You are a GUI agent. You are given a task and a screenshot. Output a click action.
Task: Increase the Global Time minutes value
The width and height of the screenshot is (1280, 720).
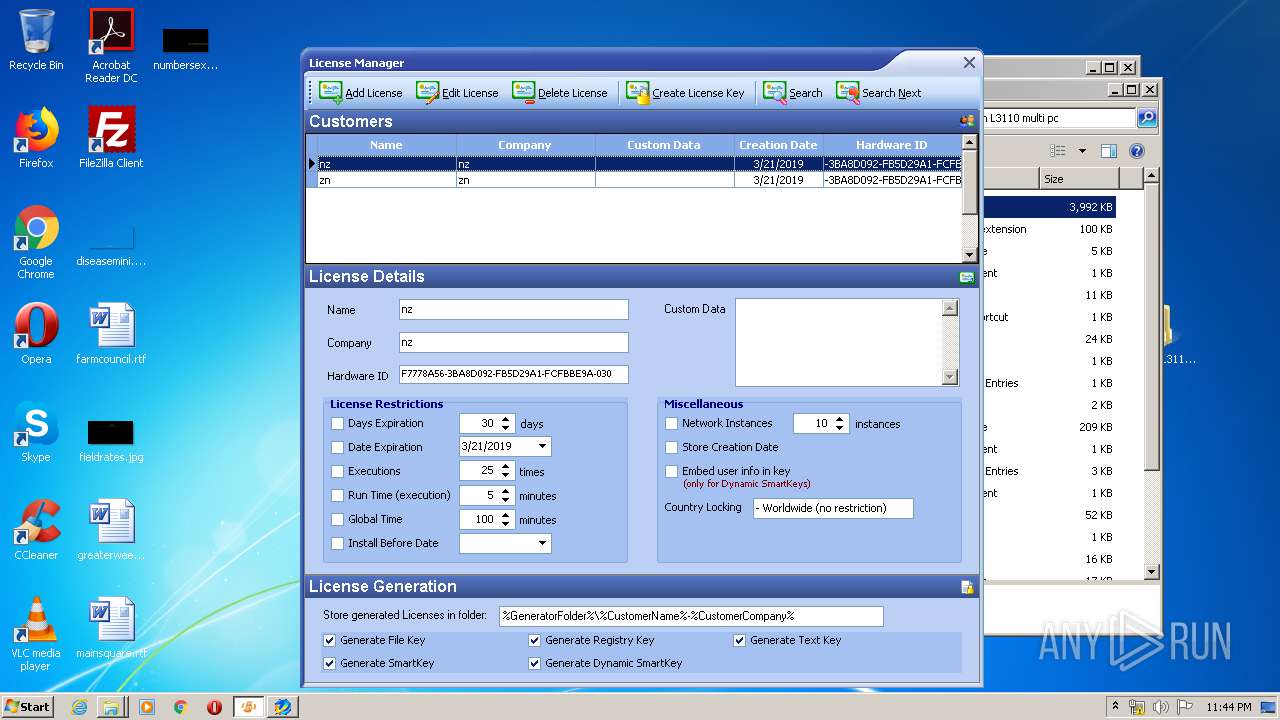point(506,515)
